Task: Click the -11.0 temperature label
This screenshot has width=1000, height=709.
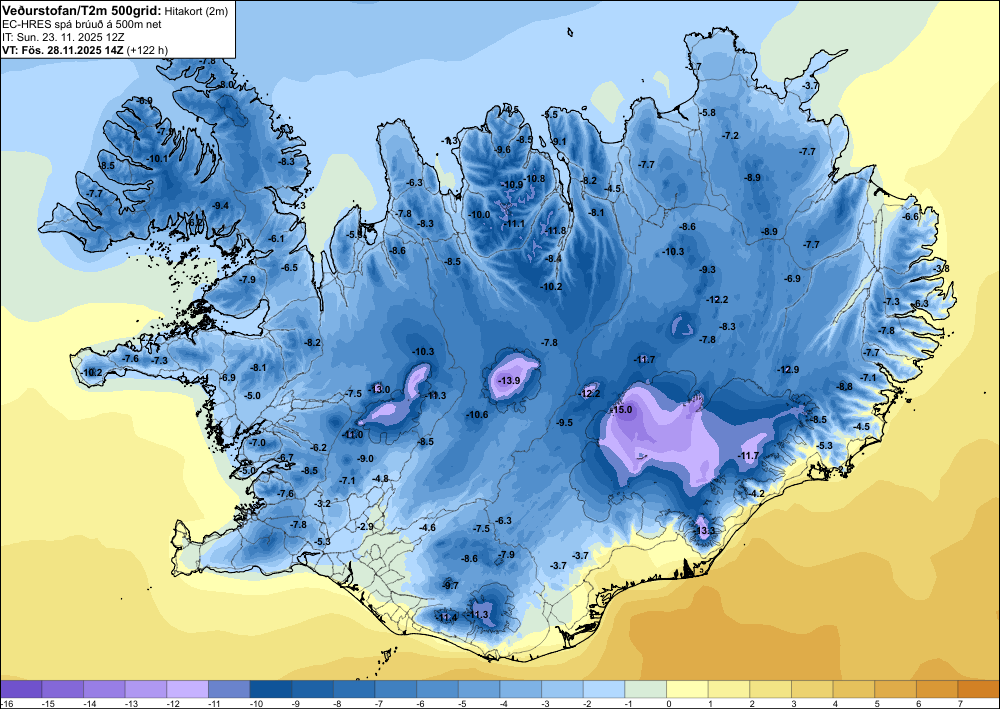Action: pyautogui.click(x=353, y=435)
